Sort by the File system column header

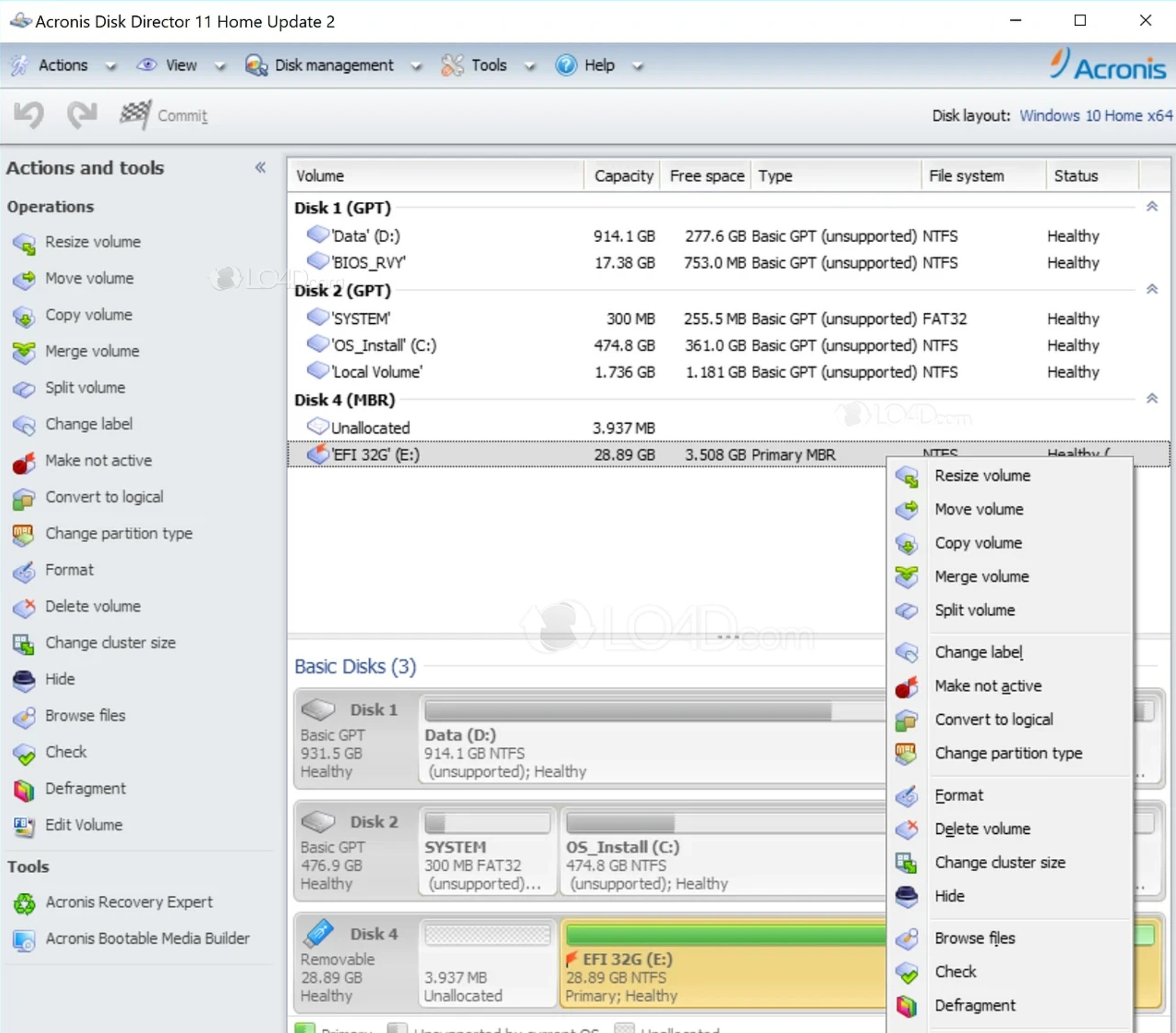point(983,175)
